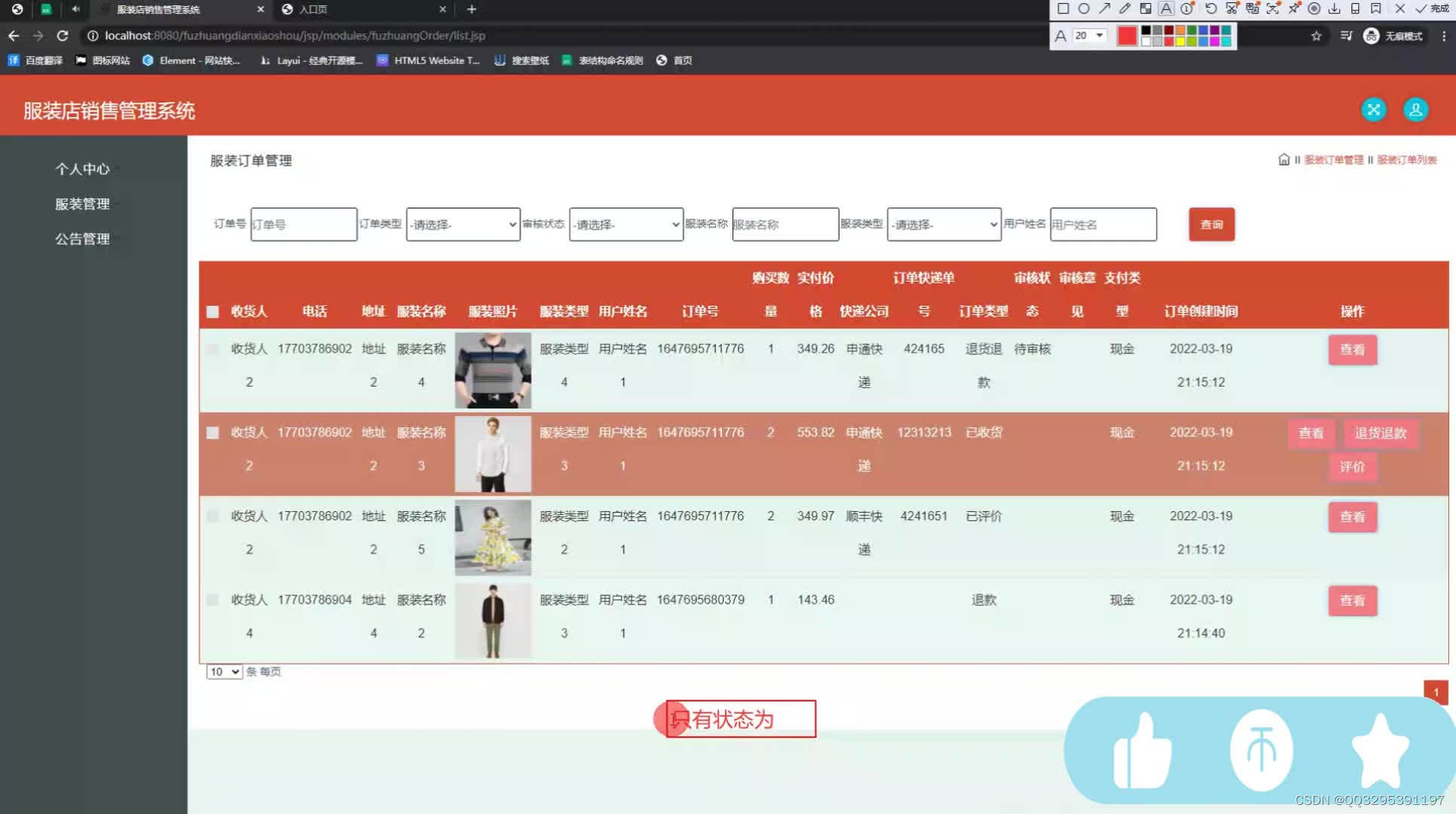
Task: Pick the black color swatch
Action: [1146, 31]
